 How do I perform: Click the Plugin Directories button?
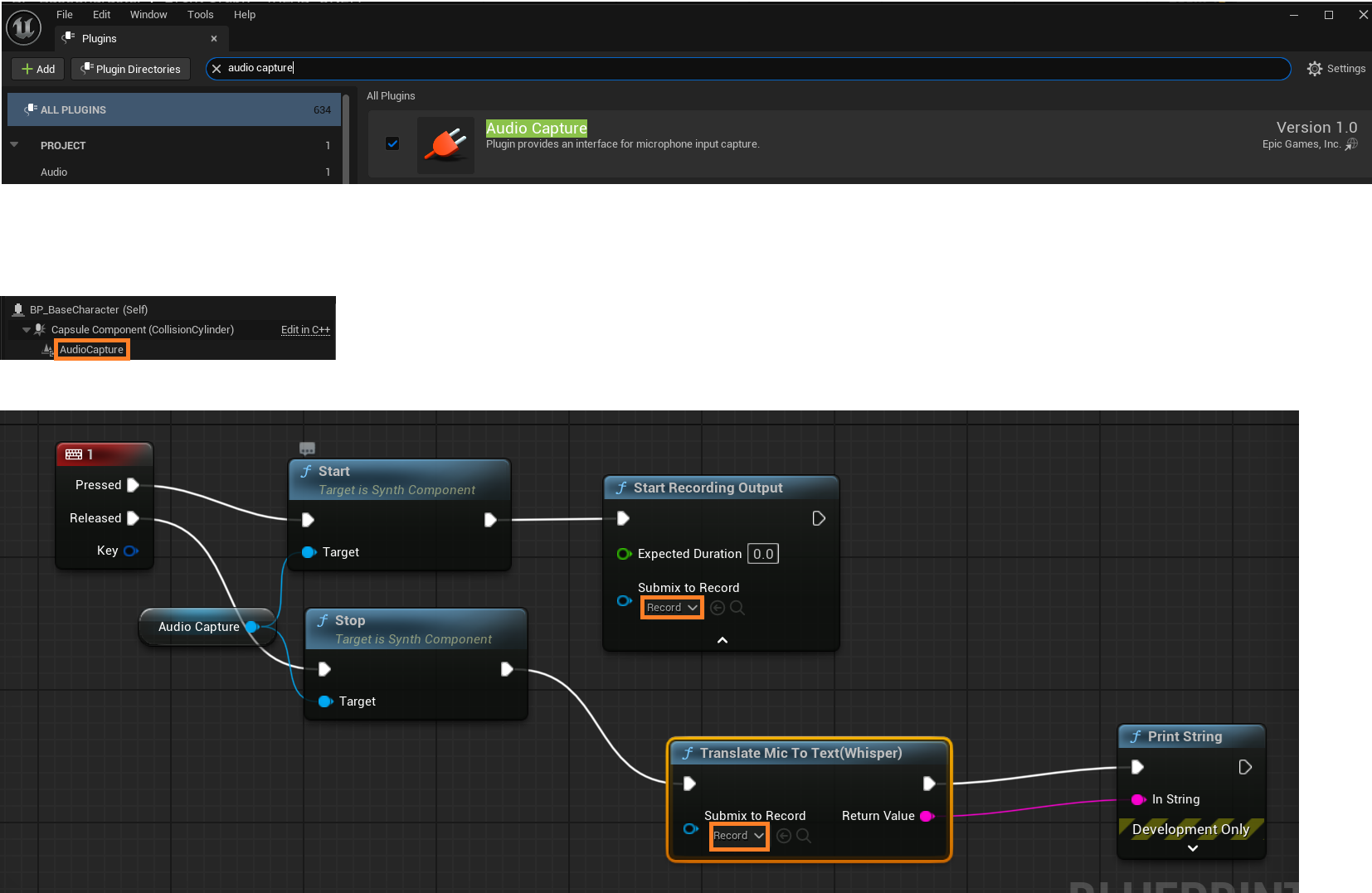coord(130,69)
